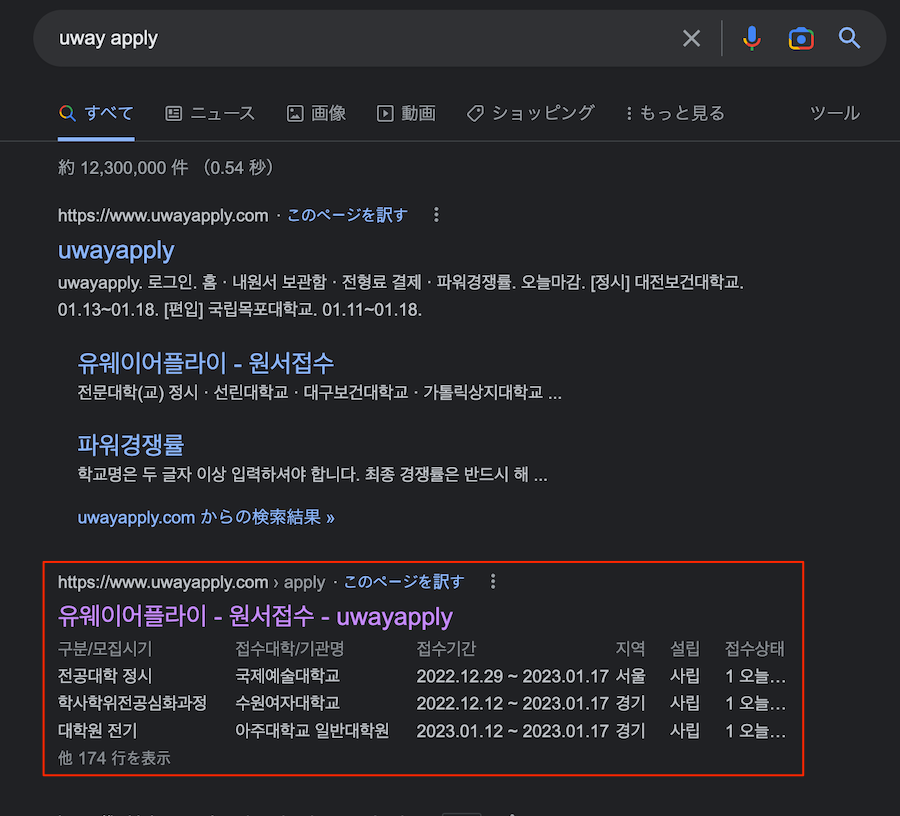
Task: Start voice search with the microphone icon
Action: (x=751, y=38)
